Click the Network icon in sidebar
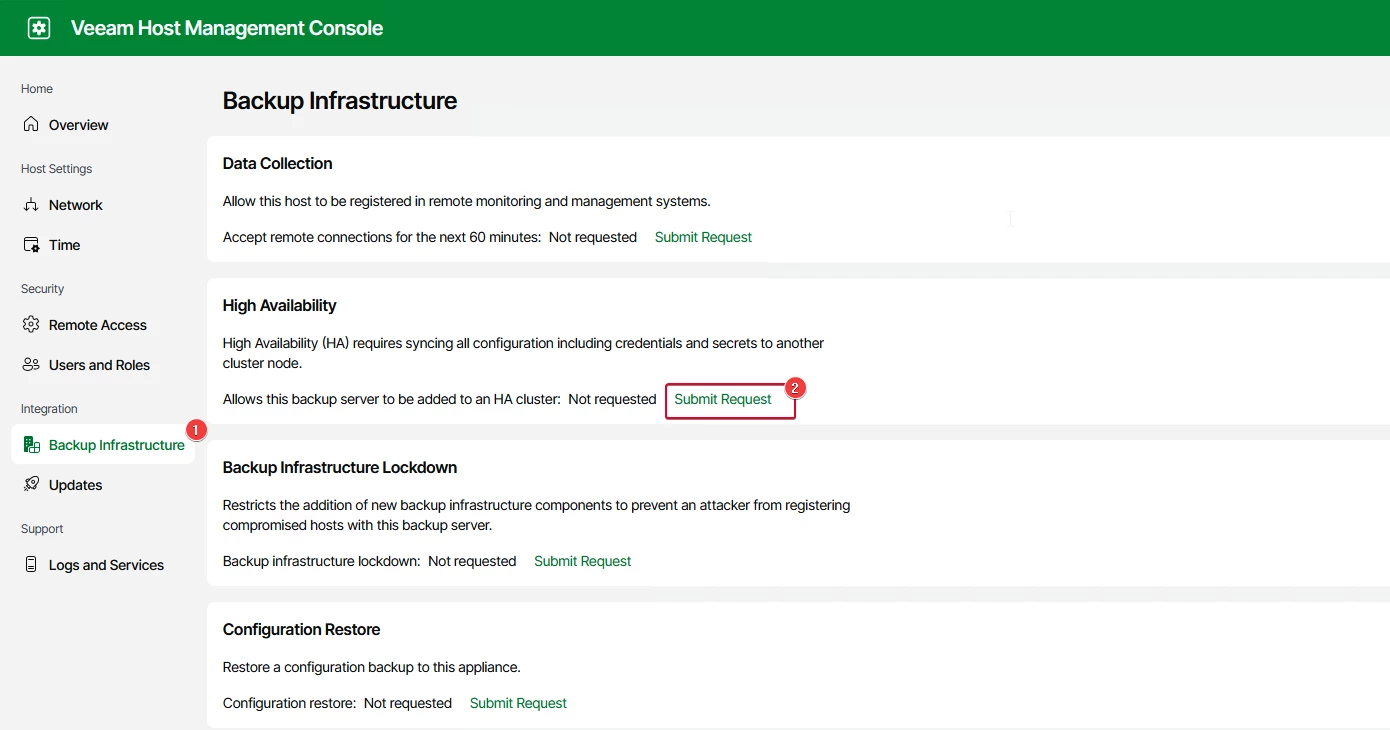This screenshot has height=730, width=1390. pos(31,205)
